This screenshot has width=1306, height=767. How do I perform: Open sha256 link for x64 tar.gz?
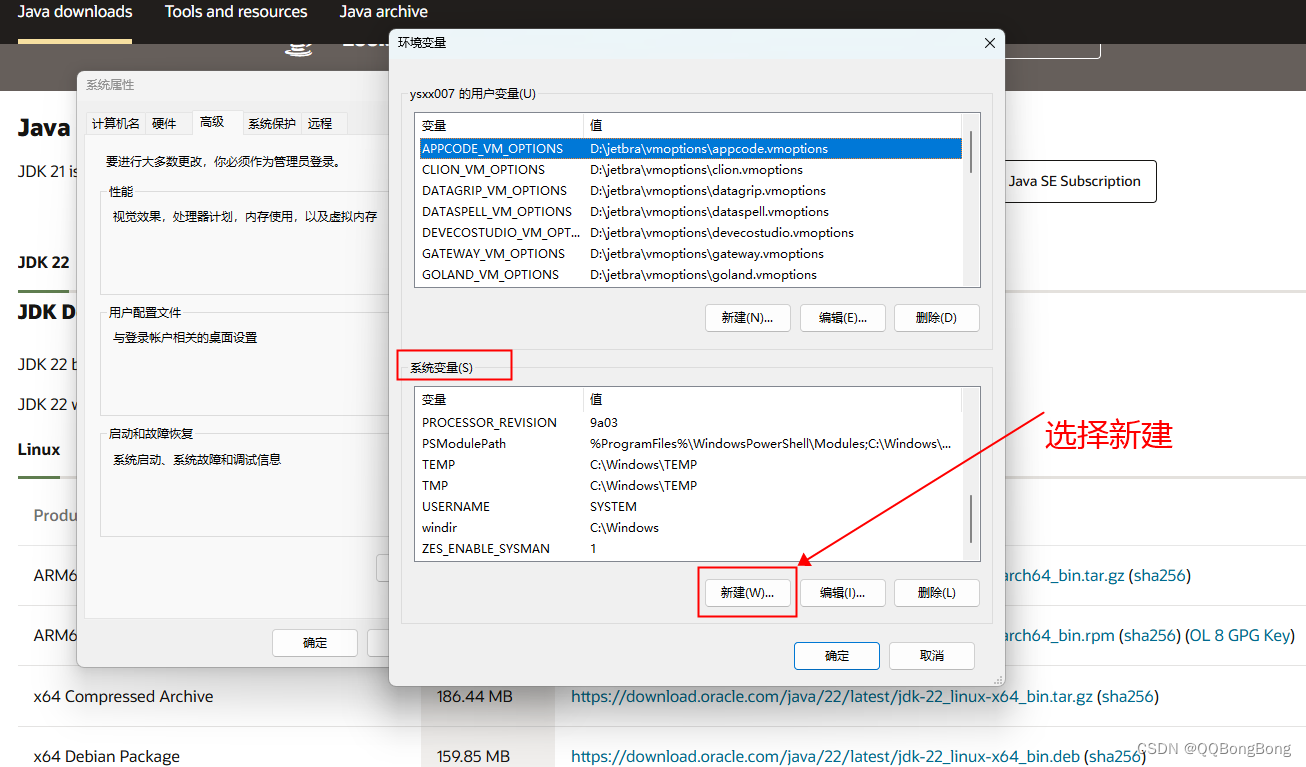[1128, 696]
